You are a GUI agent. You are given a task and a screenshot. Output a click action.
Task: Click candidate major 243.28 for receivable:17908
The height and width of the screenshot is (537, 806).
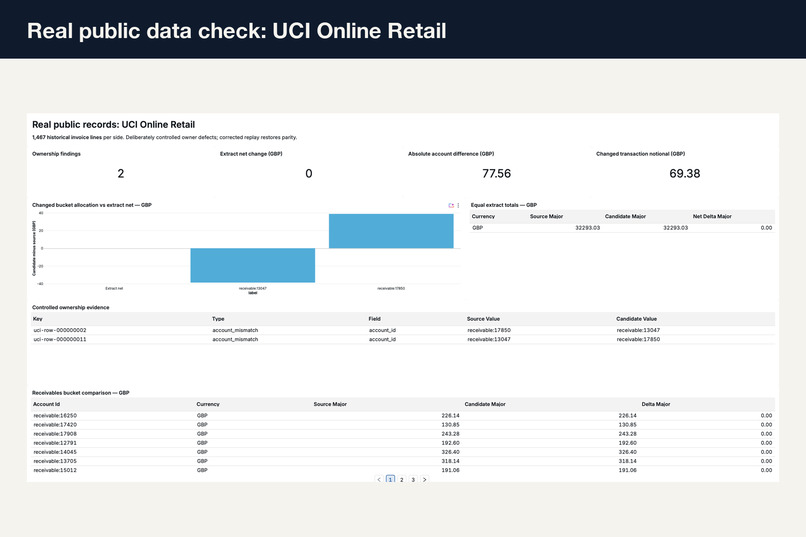[x=628, y=434]
